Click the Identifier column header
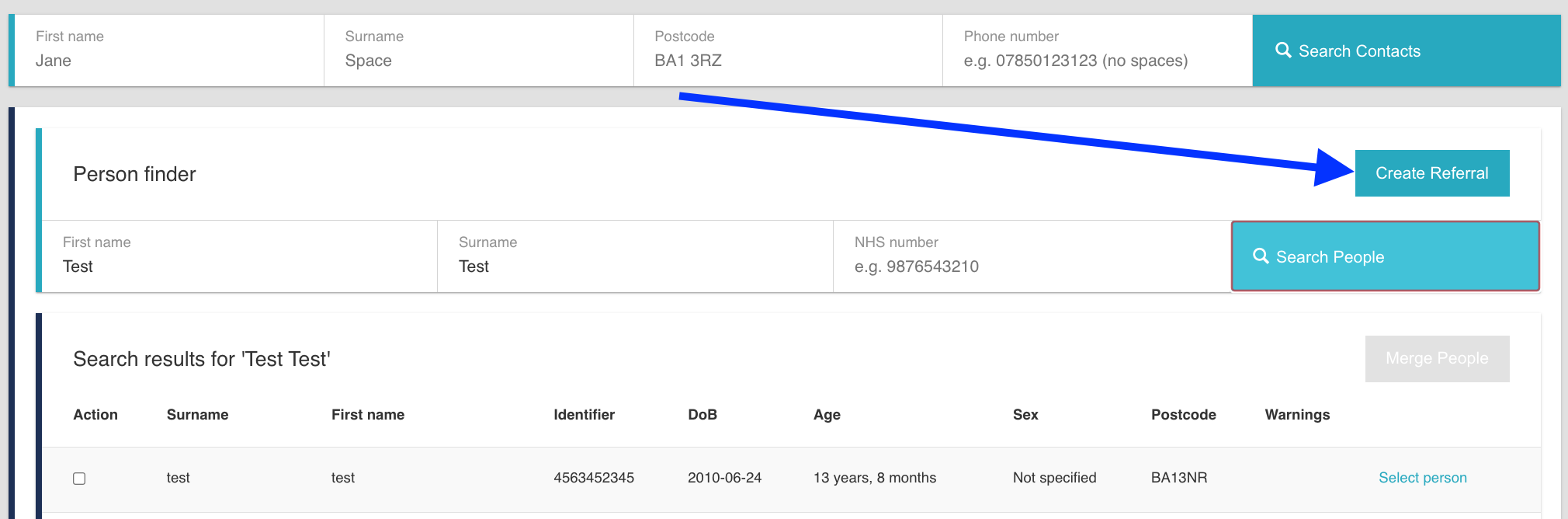Image resolution: width=1568 pixels, height=519 pixels. pos(584,415)
